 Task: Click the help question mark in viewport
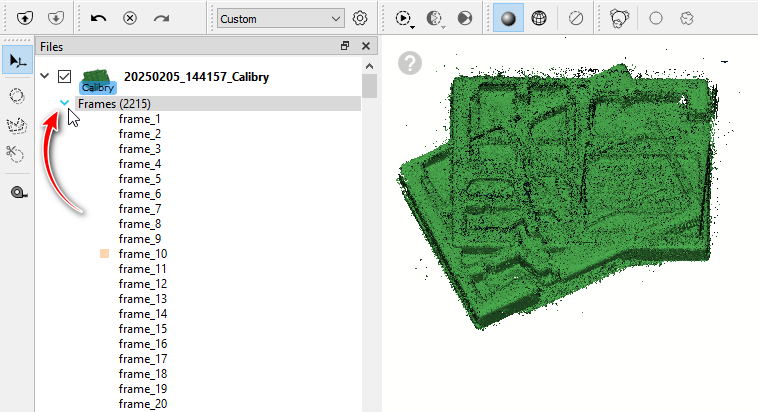pyautogui.click(x=410, y=63)
